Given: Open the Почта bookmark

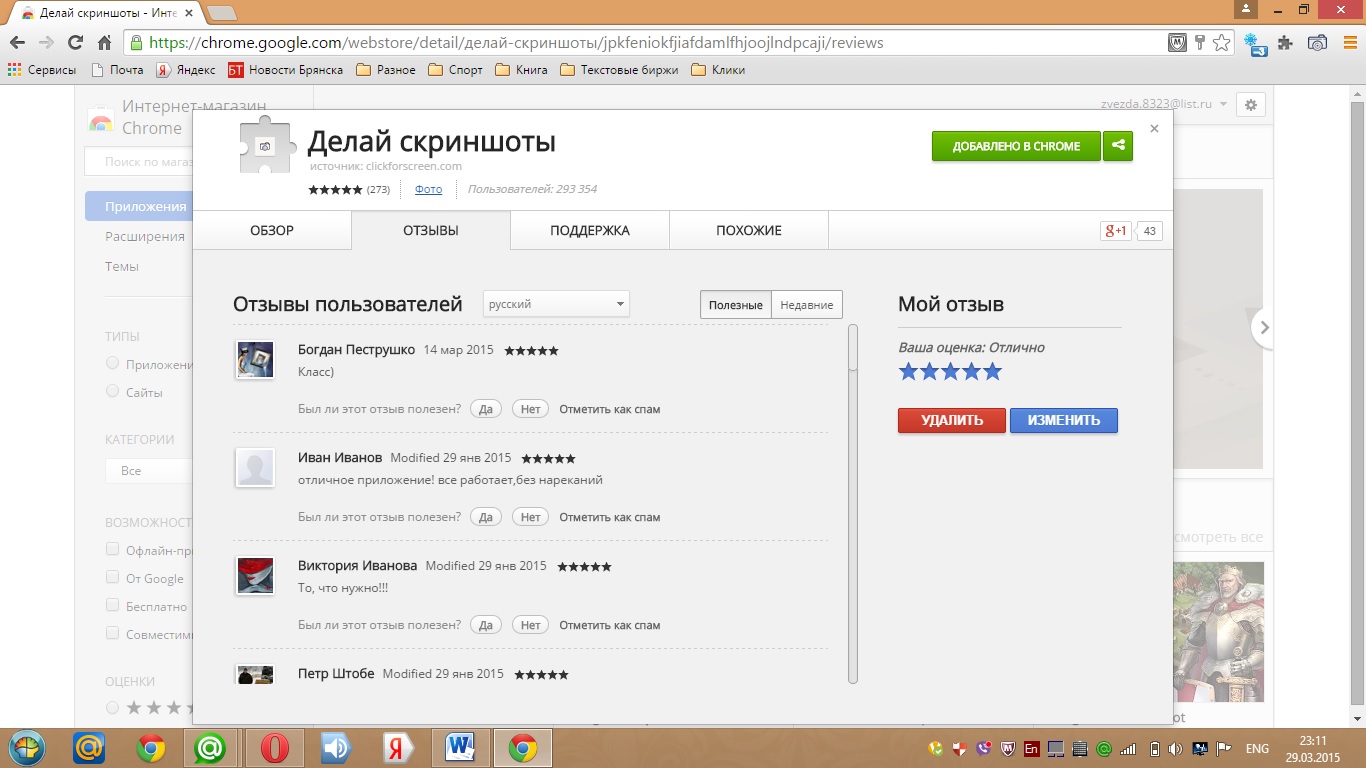Looking at the screenshot, I should 116,70.
